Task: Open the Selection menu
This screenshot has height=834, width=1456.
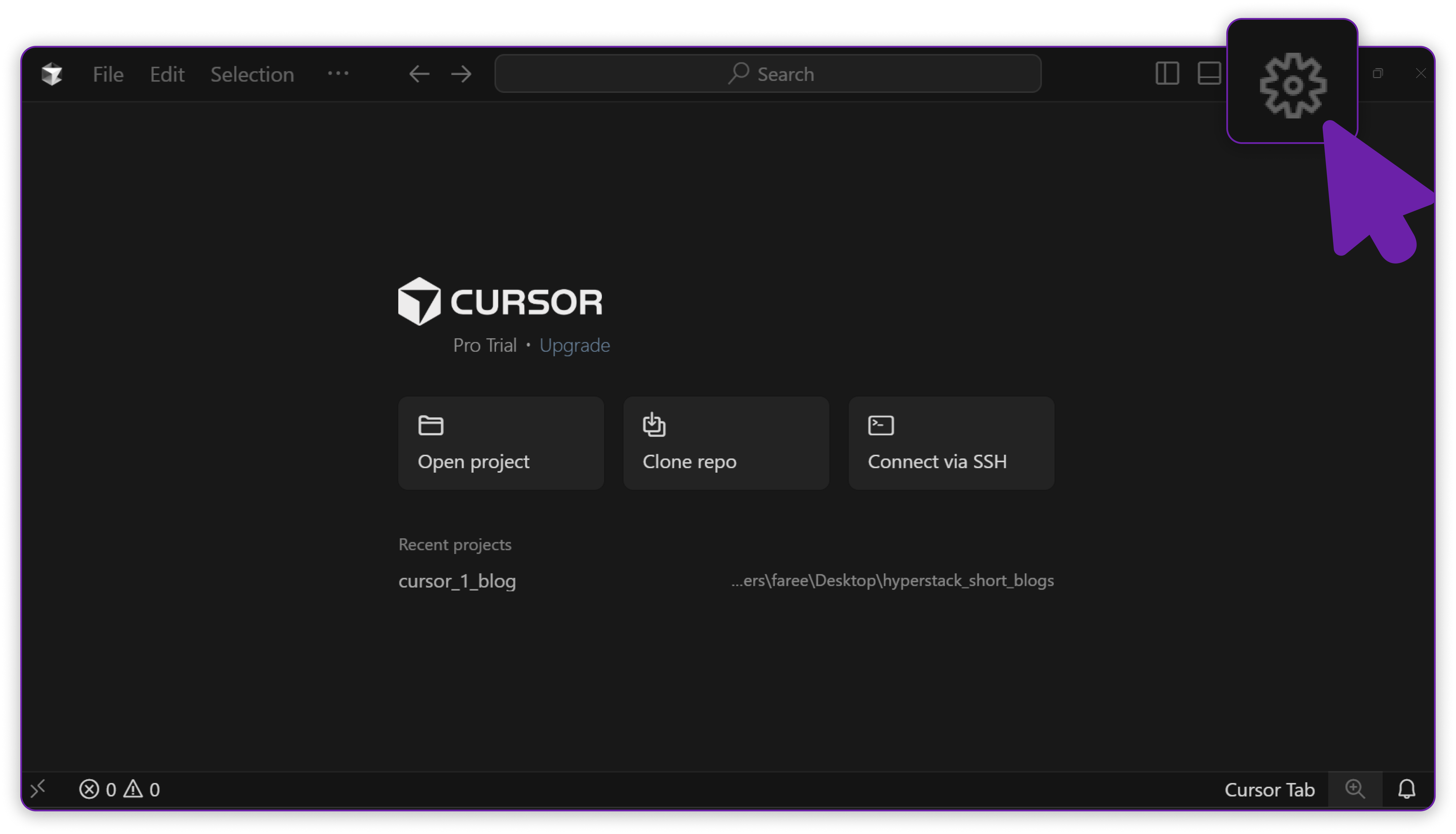Action: 252,73
